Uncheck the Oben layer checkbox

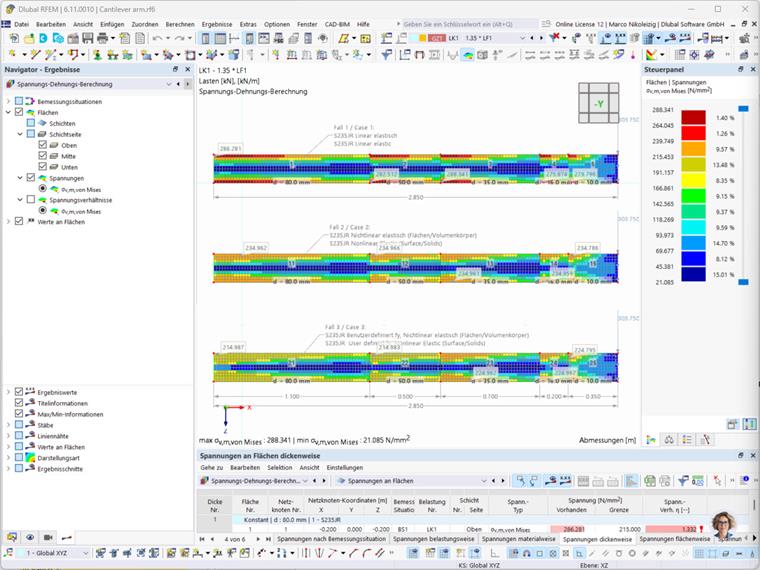(42, 145)
